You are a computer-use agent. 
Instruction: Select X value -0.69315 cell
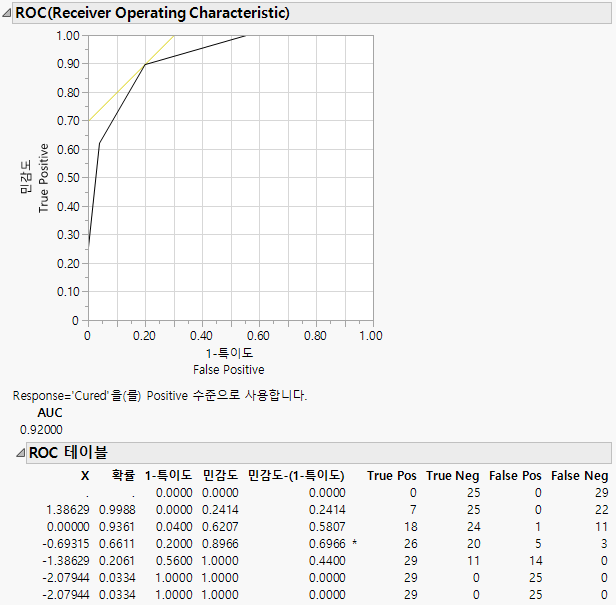(x=66, y=544)
